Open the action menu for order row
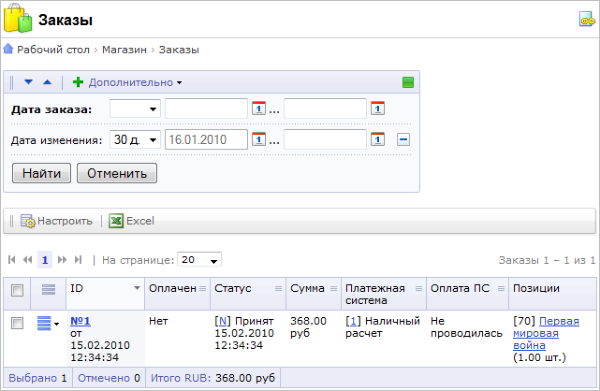The width and height of the screenshot is (600, 391). (48, 323)
